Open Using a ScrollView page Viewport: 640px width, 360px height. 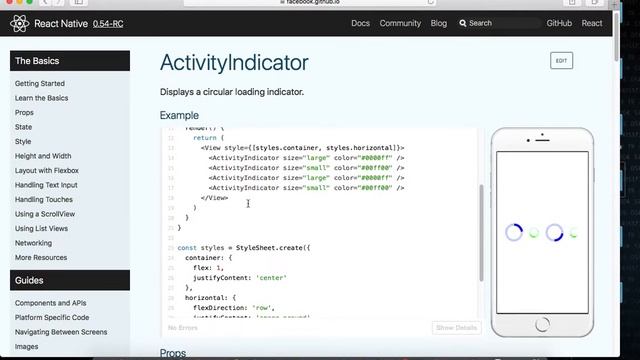tap(45, 214)
